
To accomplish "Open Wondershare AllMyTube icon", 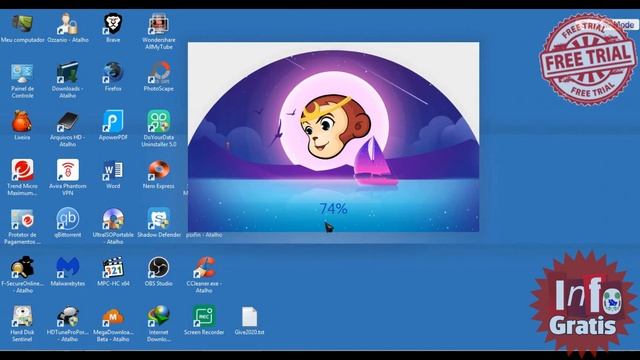I will (x=159, y=24).
